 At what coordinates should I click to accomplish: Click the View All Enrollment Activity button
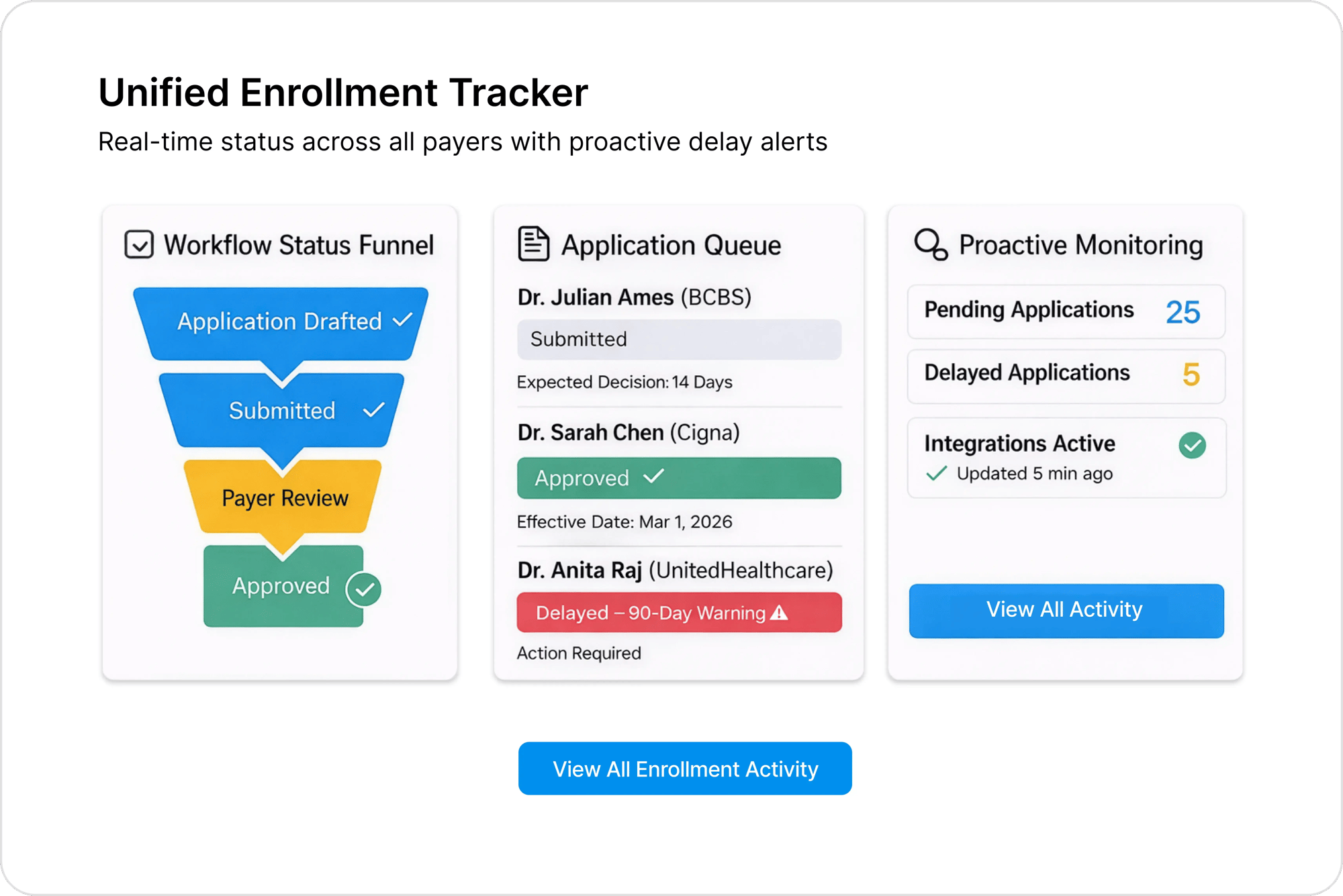[x=684, y=768]
